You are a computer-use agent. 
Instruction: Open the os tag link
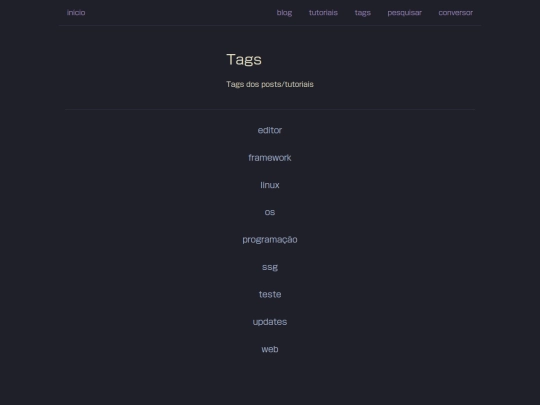coord(270,212)
